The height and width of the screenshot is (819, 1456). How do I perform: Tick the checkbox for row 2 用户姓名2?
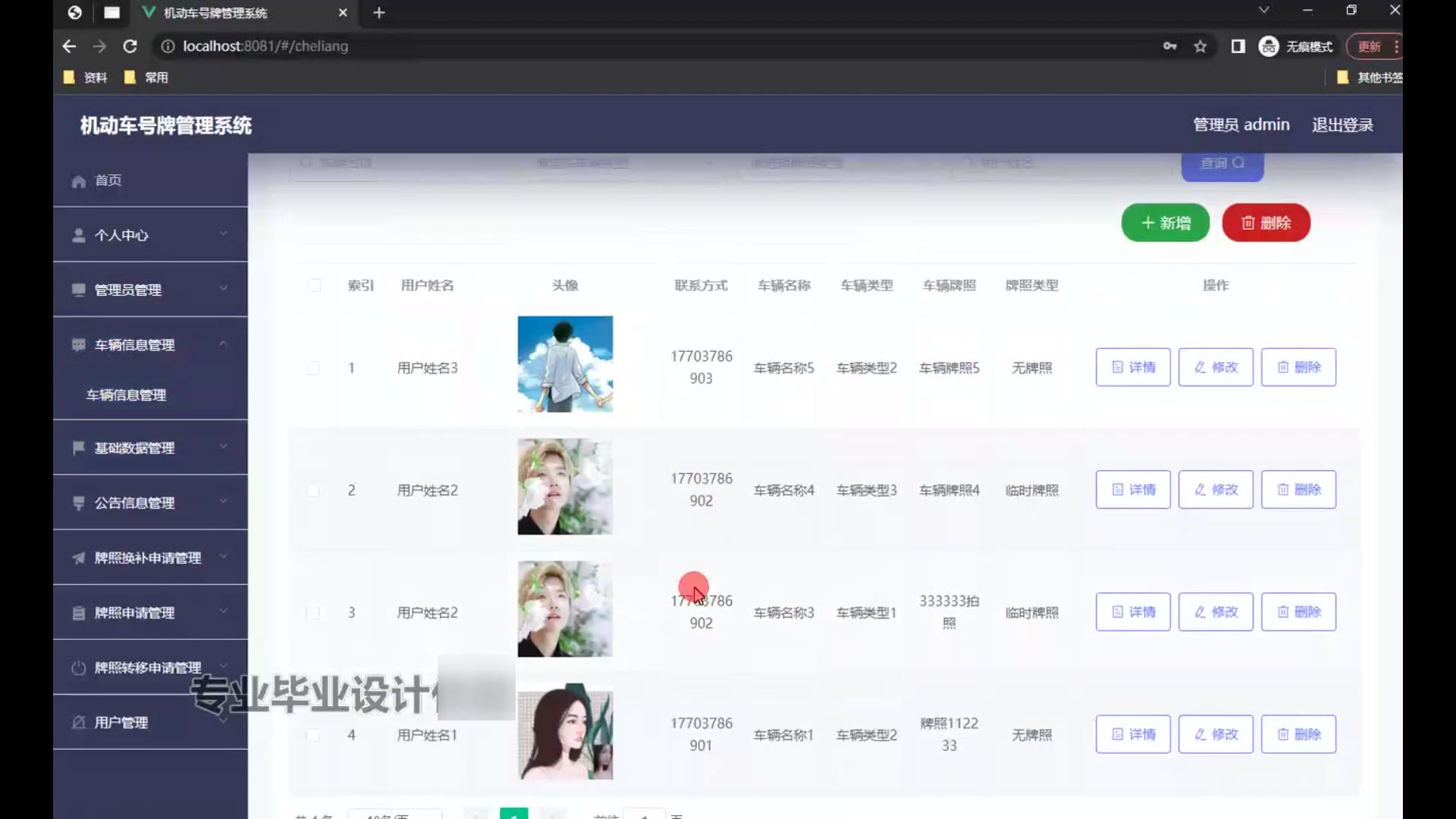tap(313, 491)
